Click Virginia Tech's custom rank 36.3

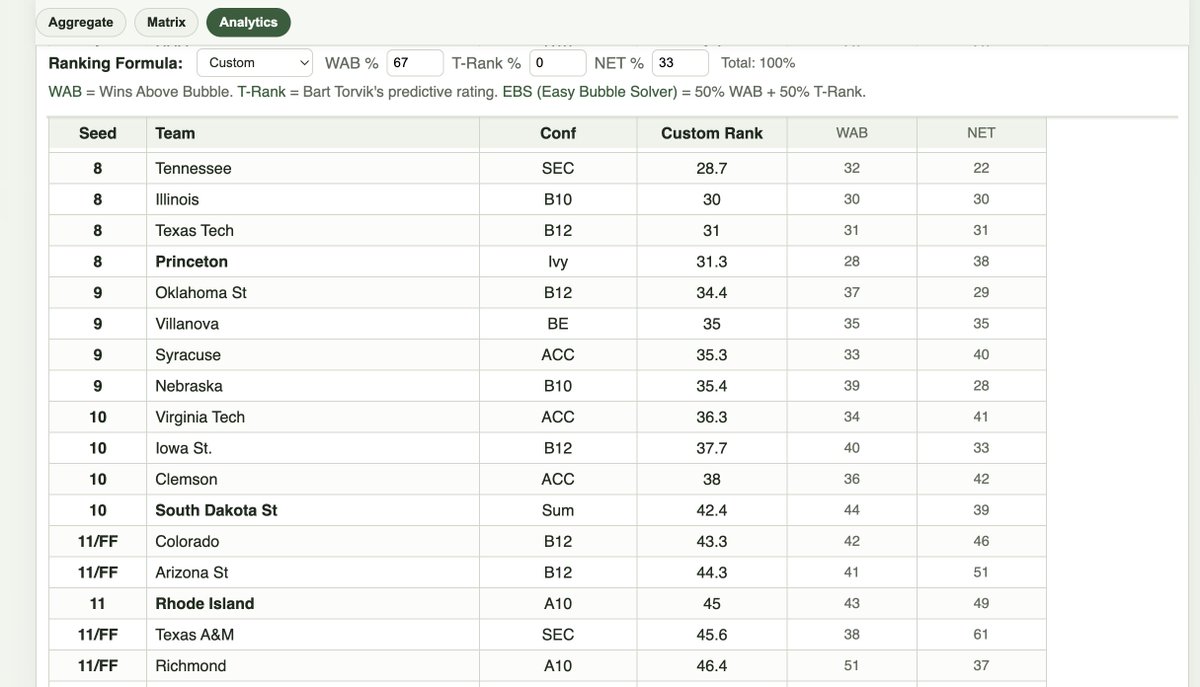pyautogui.click(x=712, y=416)
